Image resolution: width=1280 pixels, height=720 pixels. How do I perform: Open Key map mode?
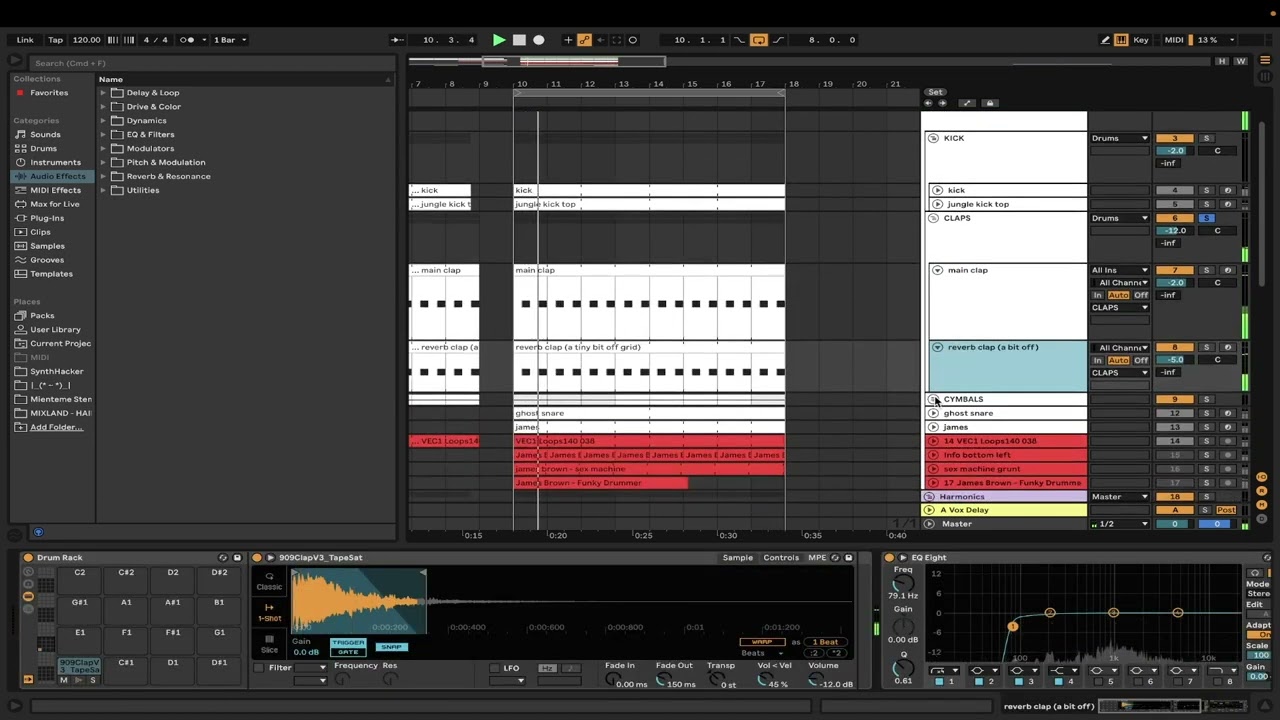pos(1141,40)
